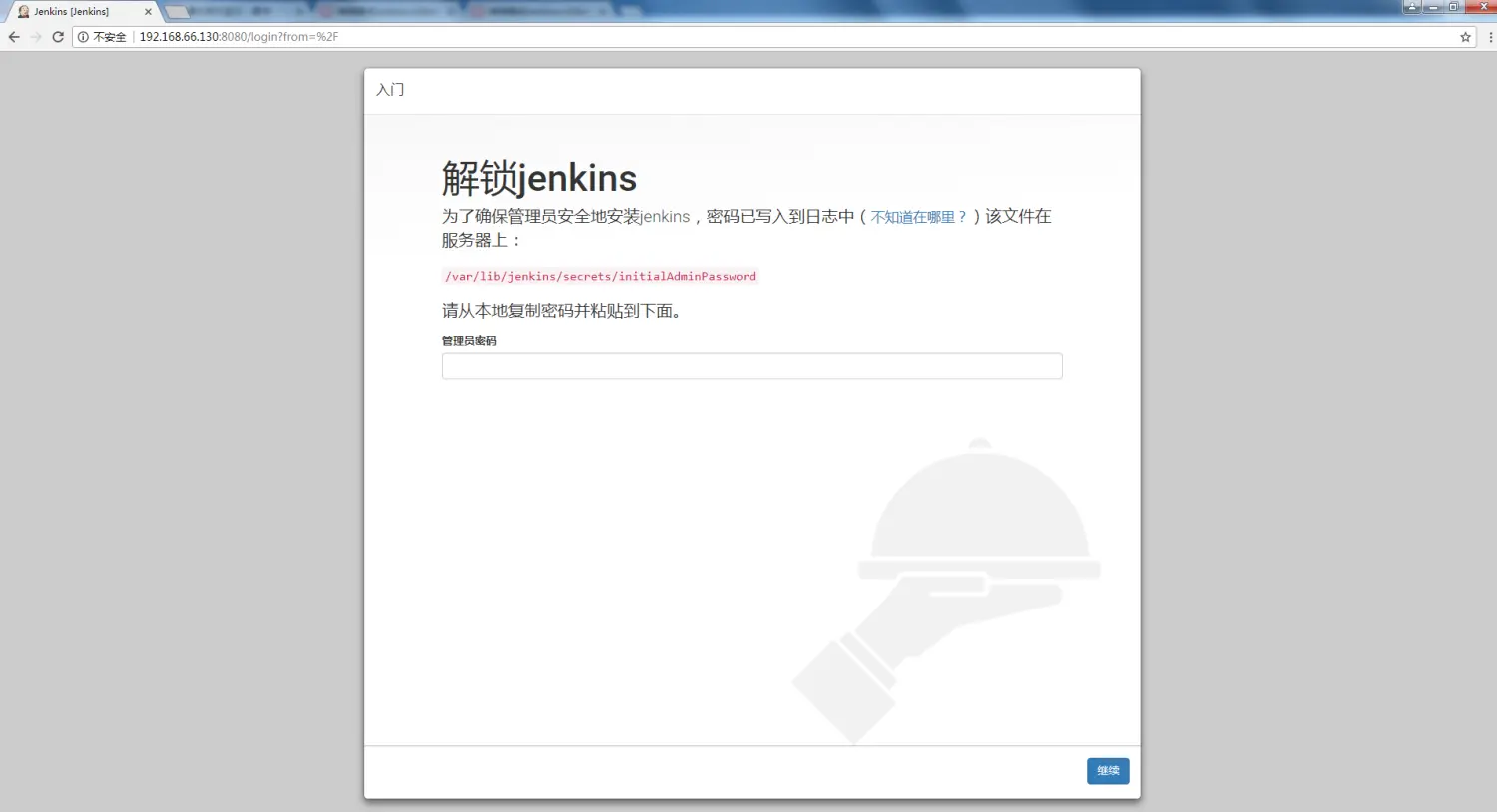Click the 不安全 security label
This screenshot has height=812, width=1497.
point(110,37)
